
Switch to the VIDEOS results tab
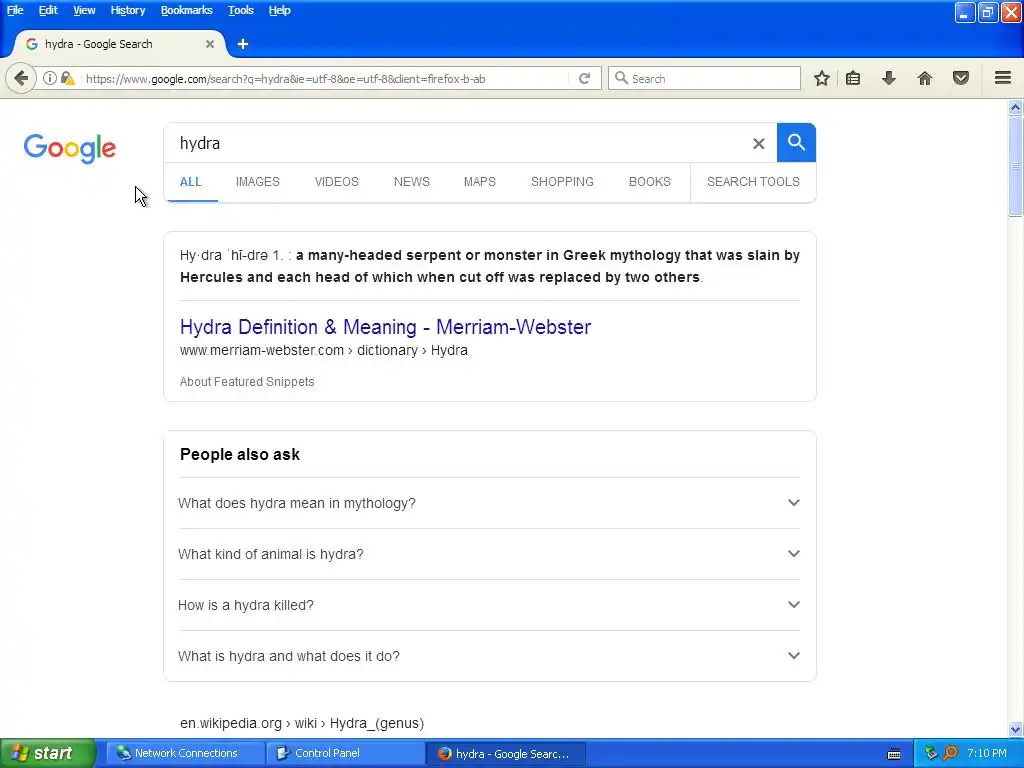pos(336,182)
